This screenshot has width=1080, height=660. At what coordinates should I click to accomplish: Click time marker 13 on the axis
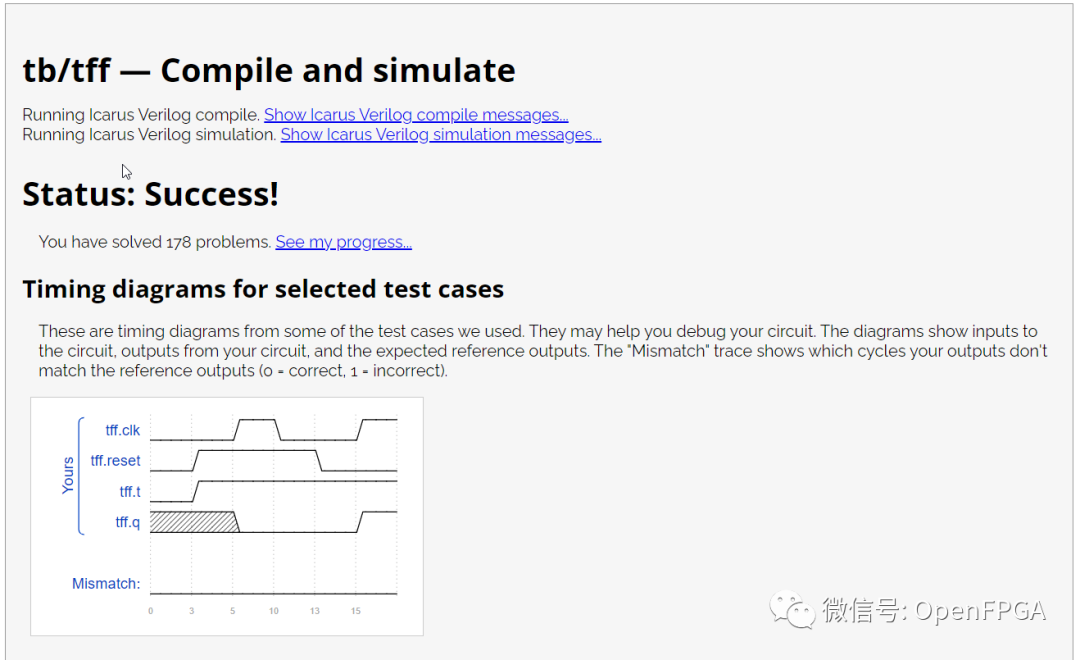[315, 610]
